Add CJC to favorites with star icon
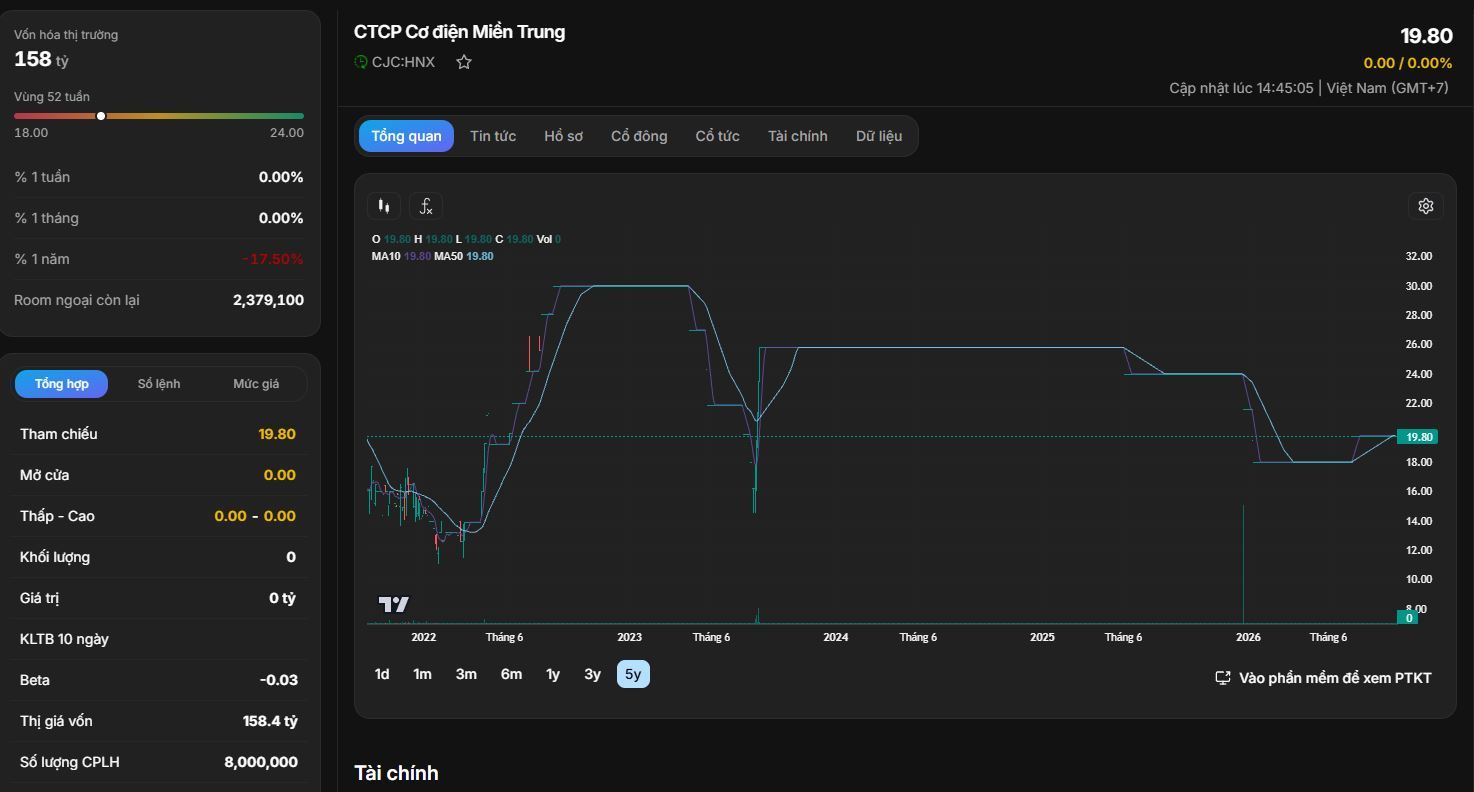This screenshot has height=792, width=1474. (464, 62)
